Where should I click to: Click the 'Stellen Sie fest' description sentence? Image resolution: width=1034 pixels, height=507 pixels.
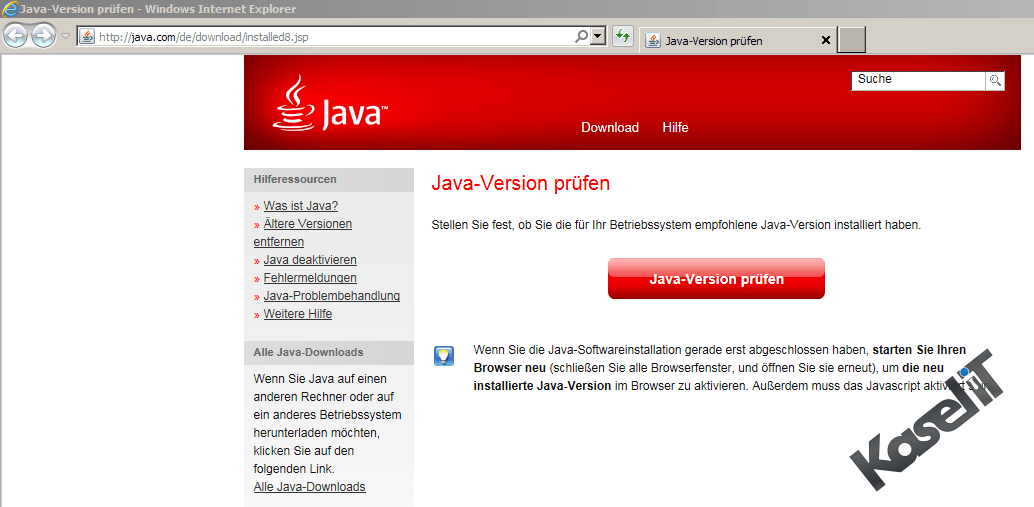pyautogui.click(x=676, y=225)
